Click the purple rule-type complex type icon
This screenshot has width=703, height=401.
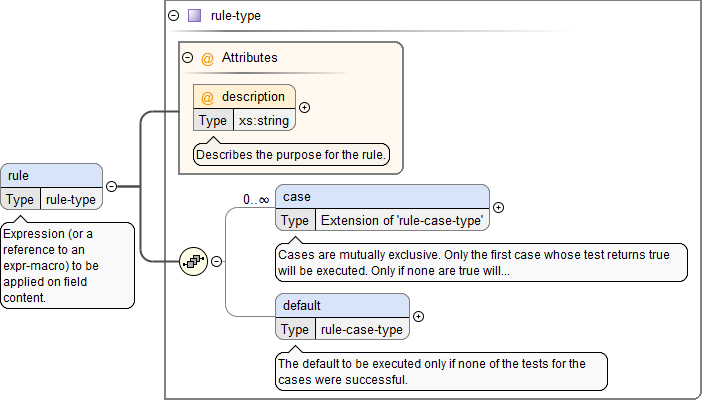(195, 16)
